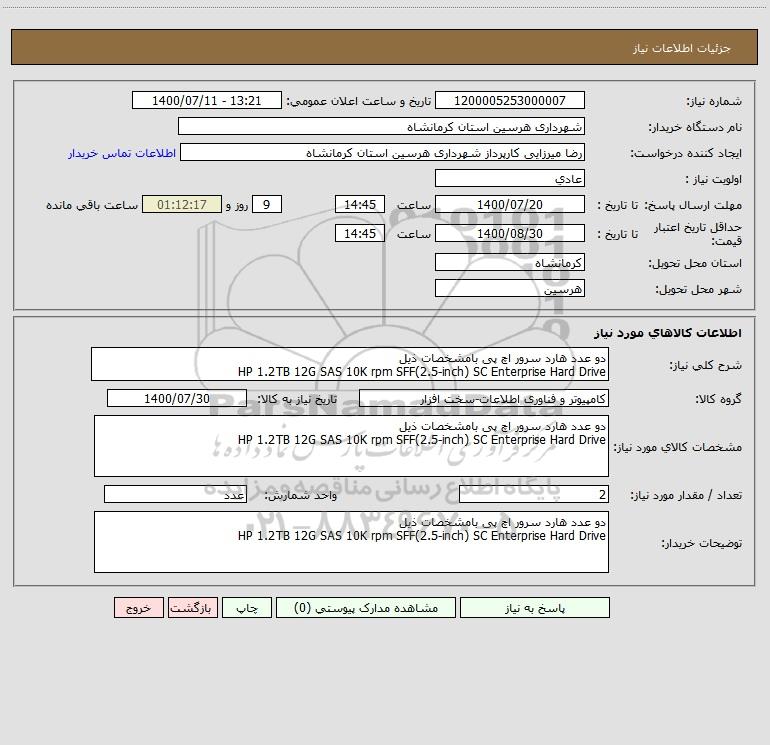Select the announcement date field 1400/07/11 - 13:21
The image size is (770, 745).
tap(207, 100)
